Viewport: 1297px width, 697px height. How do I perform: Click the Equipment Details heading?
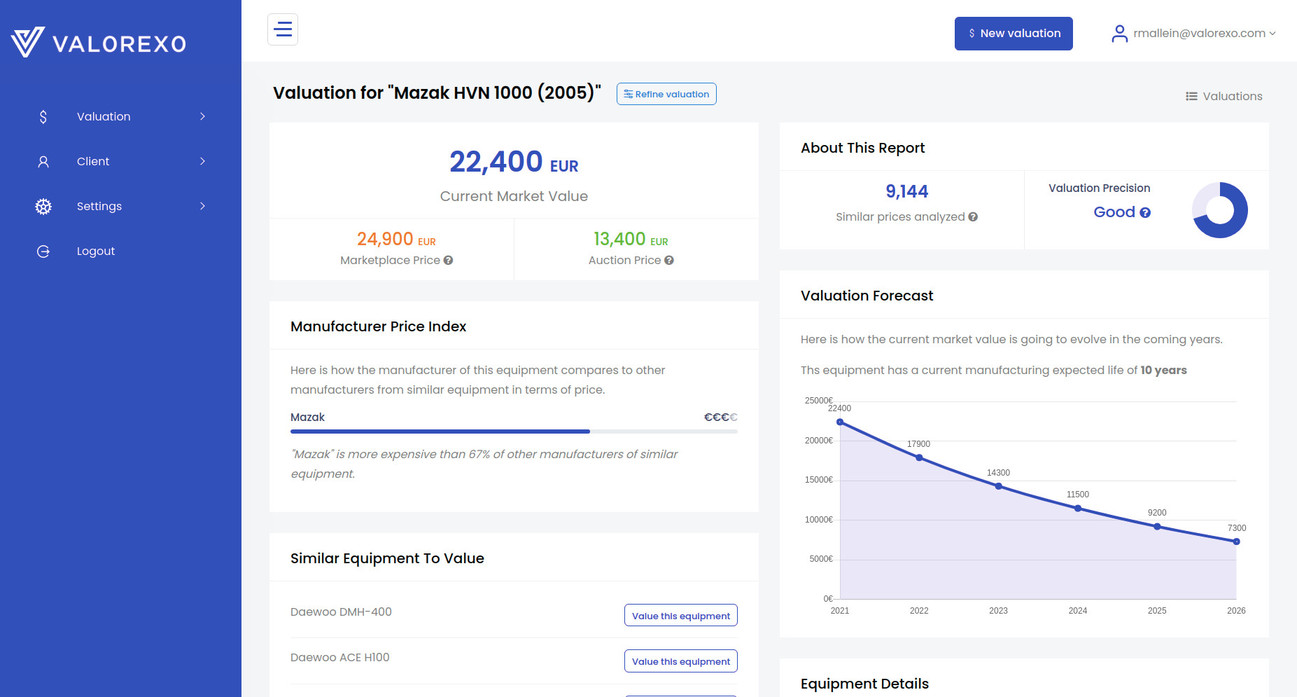coord(865,684)
